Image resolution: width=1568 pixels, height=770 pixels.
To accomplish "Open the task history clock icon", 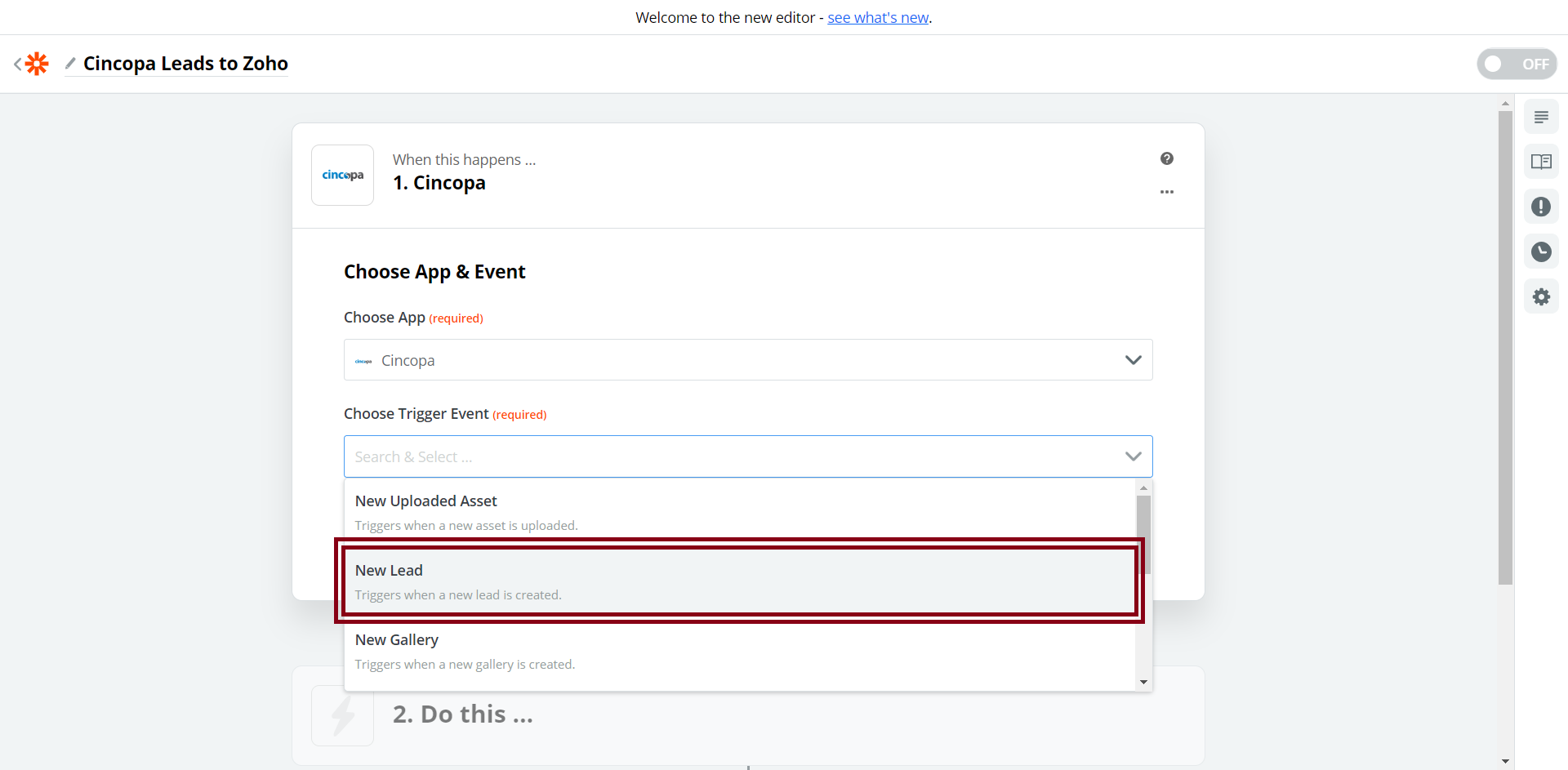I will 1540,251.
